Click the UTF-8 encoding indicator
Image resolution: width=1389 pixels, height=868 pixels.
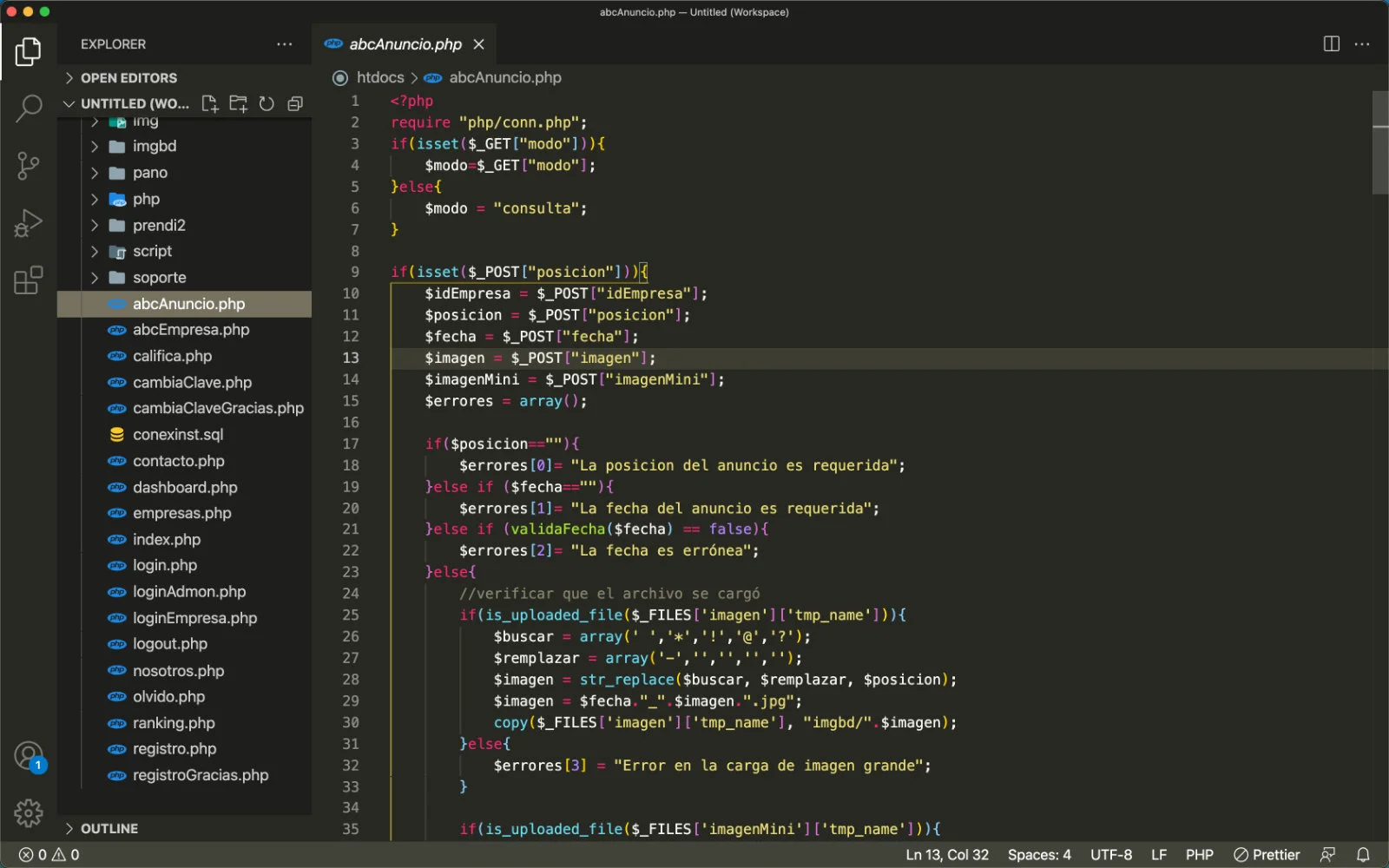[x=1110, y=855]
